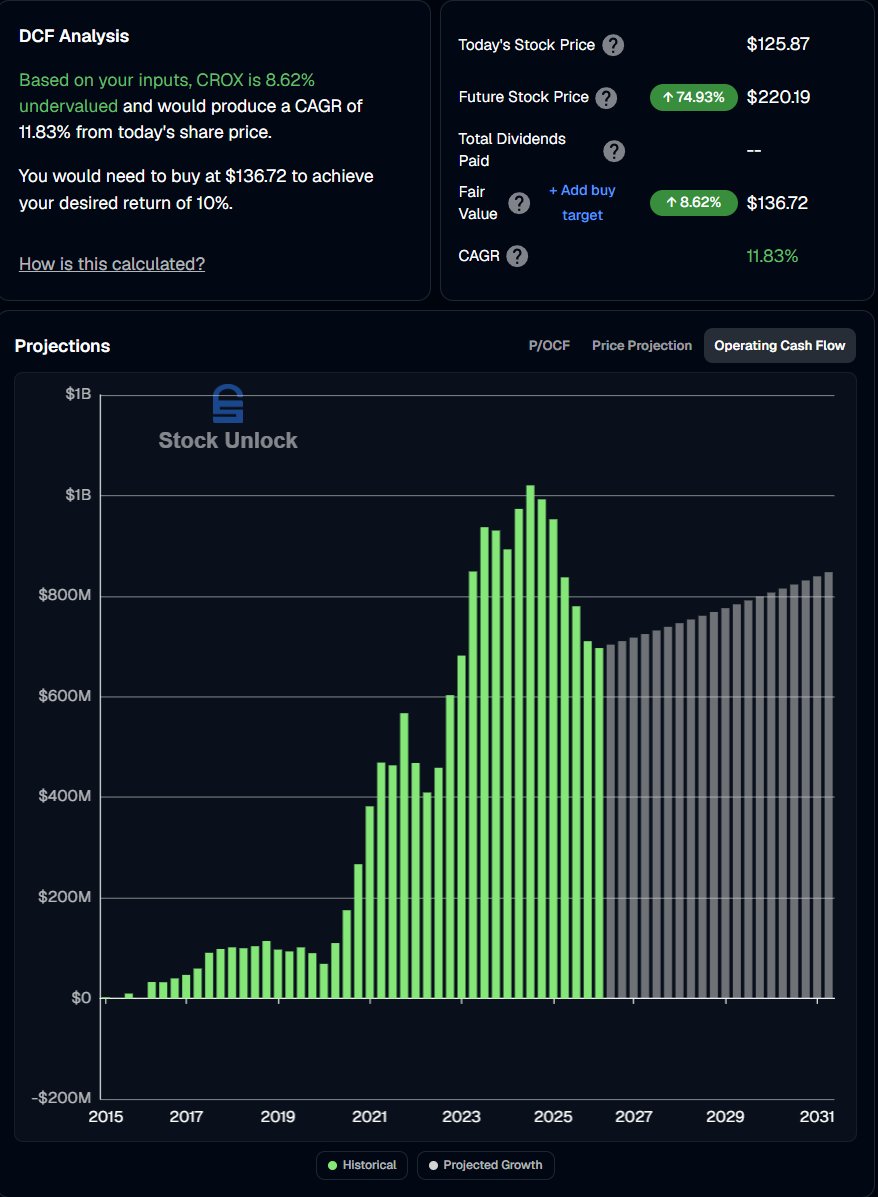Click the $0 y-axis label
Screen dimensions: 878x1197
[x=81, y=998]
